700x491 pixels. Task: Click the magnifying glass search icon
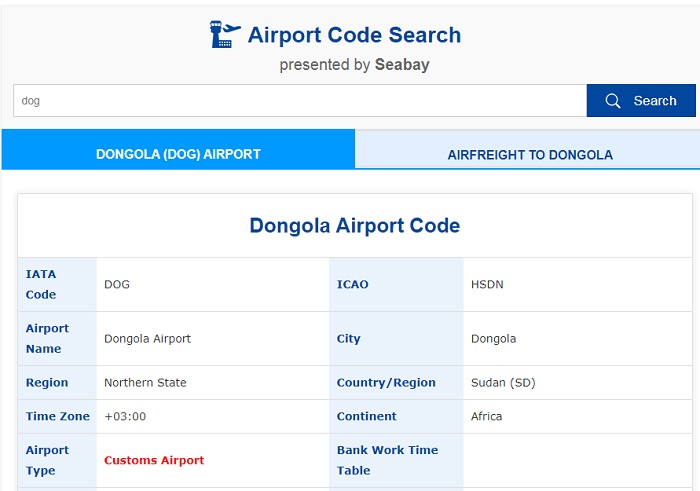pyautogui.click(x=612, y=101)
